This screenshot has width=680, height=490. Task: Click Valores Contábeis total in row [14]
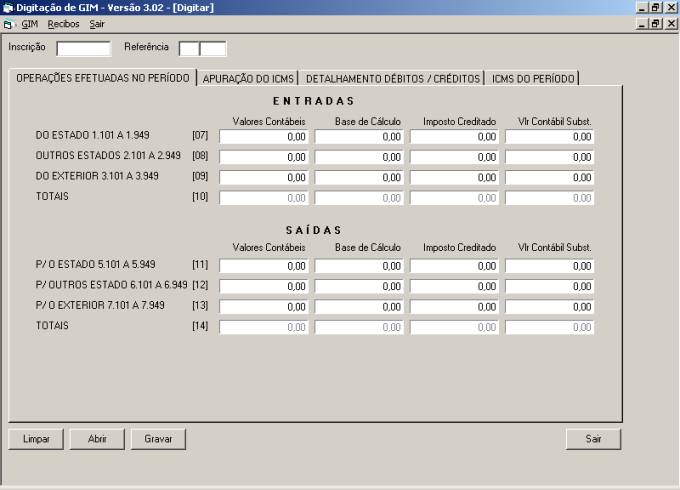[x=264, y=327]
